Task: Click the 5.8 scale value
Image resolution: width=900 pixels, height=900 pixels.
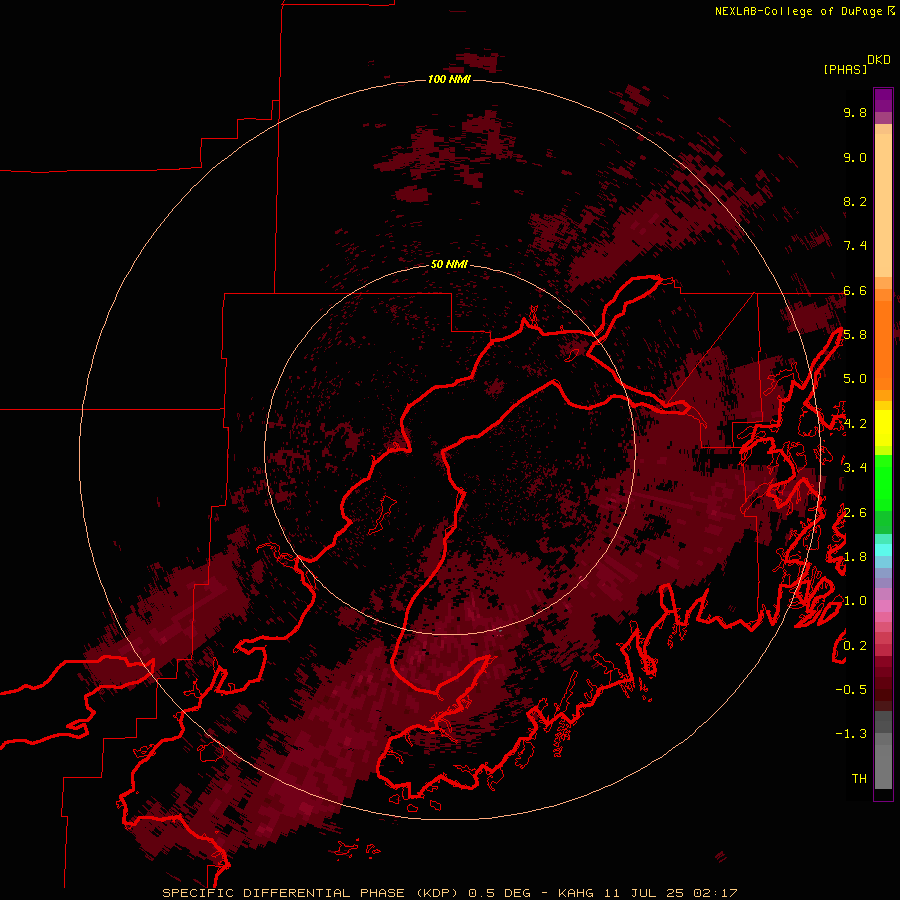Action: (x=855, y=335)
